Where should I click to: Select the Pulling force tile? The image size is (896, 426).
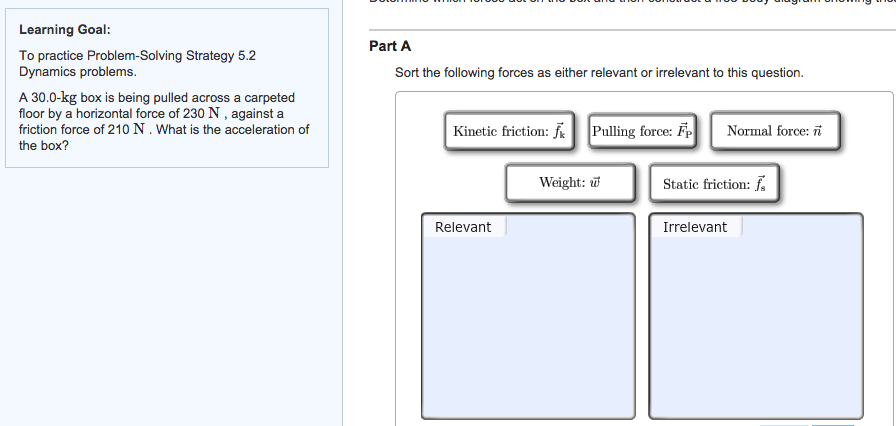(x=642, y=131)
